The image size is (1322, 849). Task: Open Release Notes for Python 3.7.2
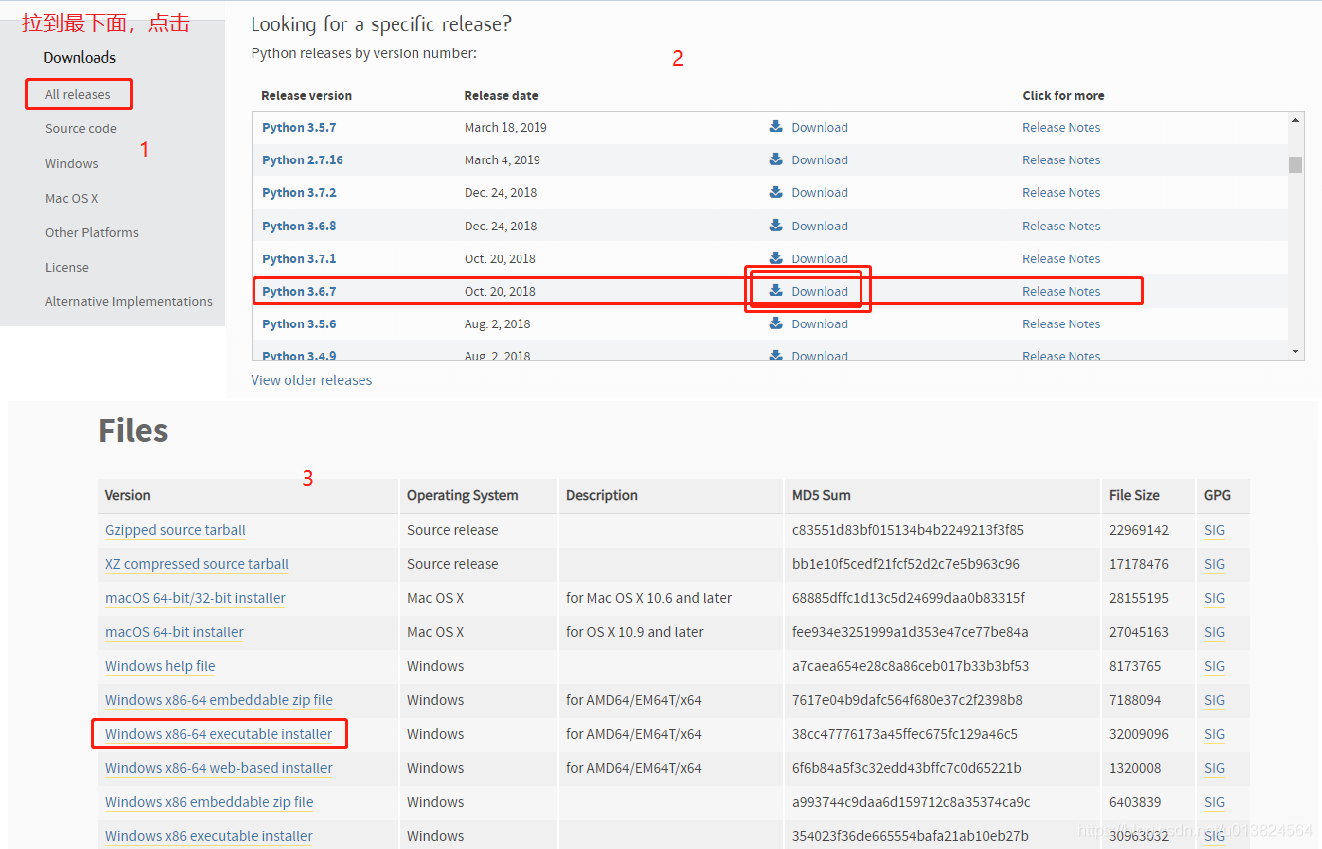point(1061,193)
